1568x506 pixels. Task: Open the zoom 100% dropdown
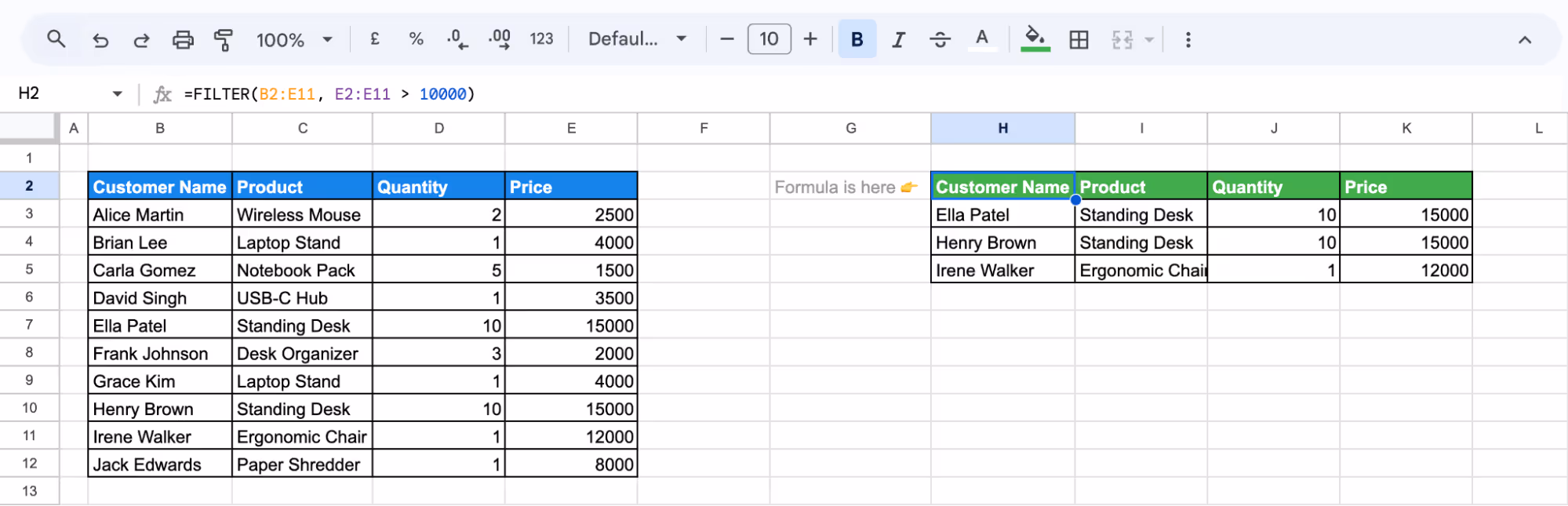(294, 39)
